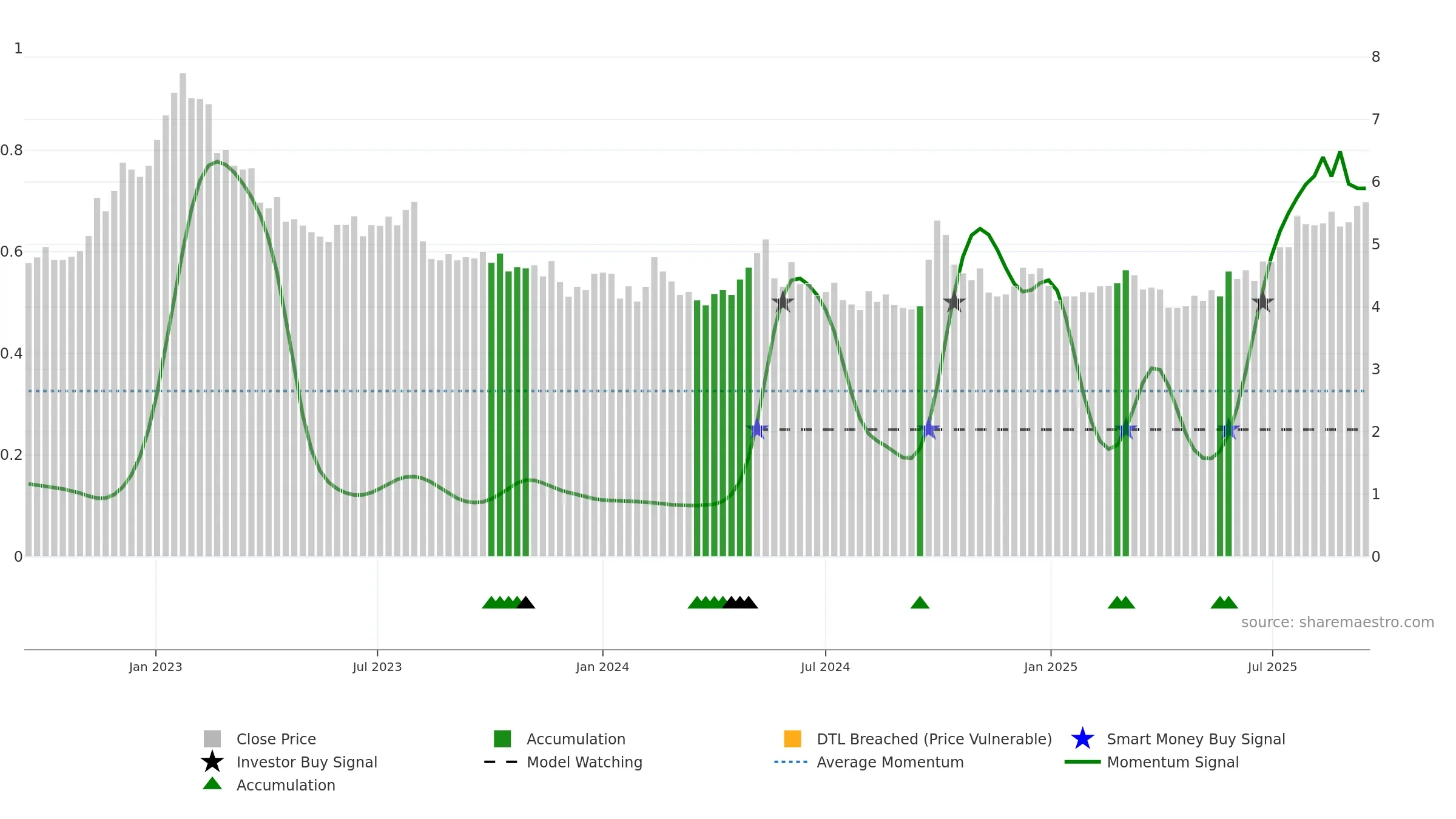Click the green Accumulation triangle in legend

tap(212, 784)
